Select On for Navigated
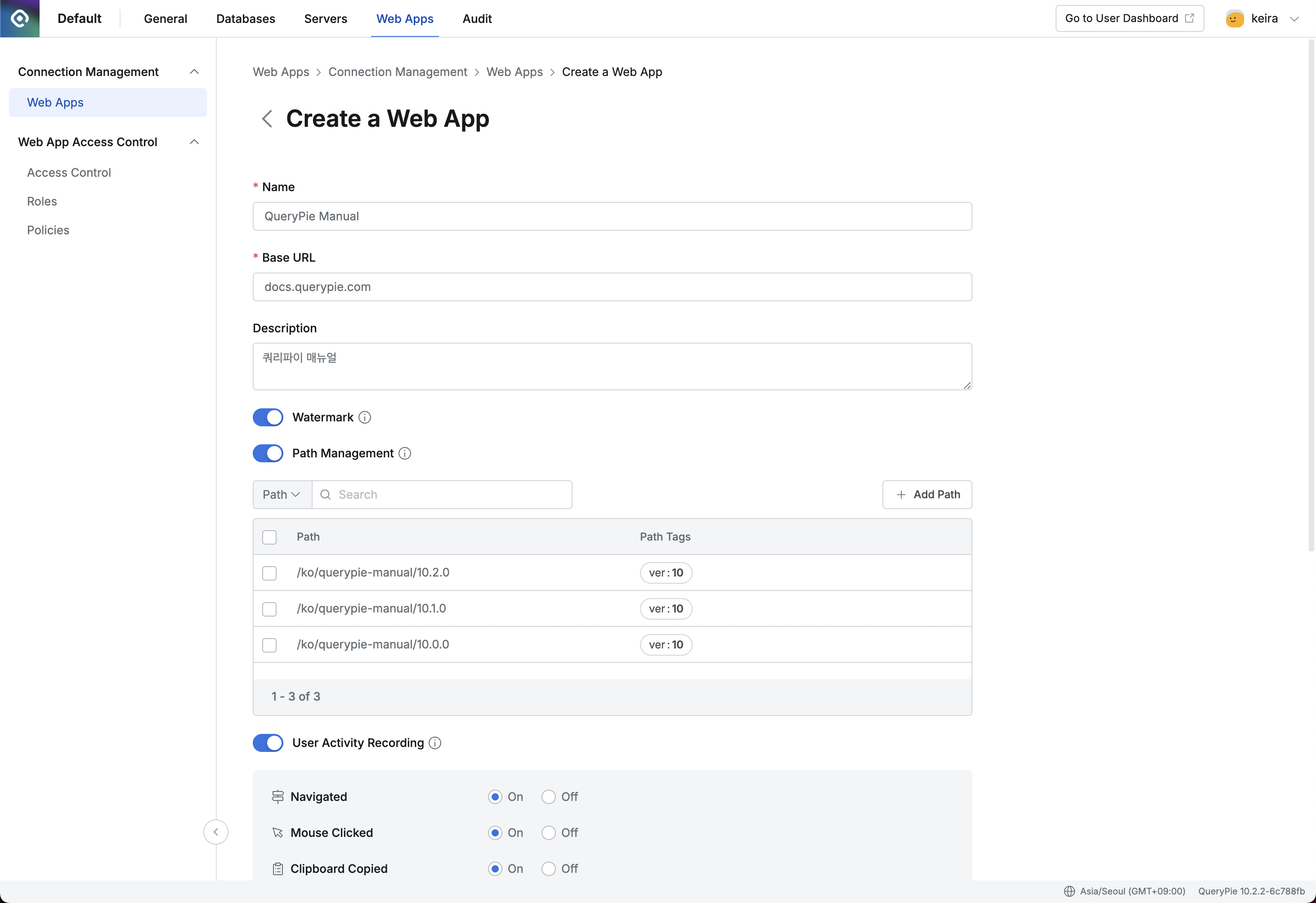 [x=495, y=797]
